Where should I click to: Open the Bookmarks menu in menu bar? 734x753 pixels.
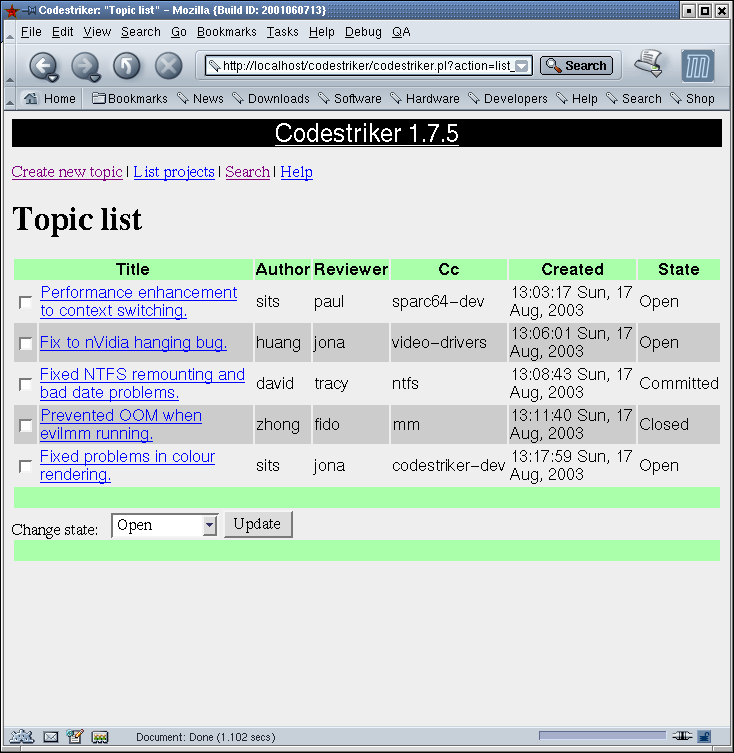tap(226, 32)
